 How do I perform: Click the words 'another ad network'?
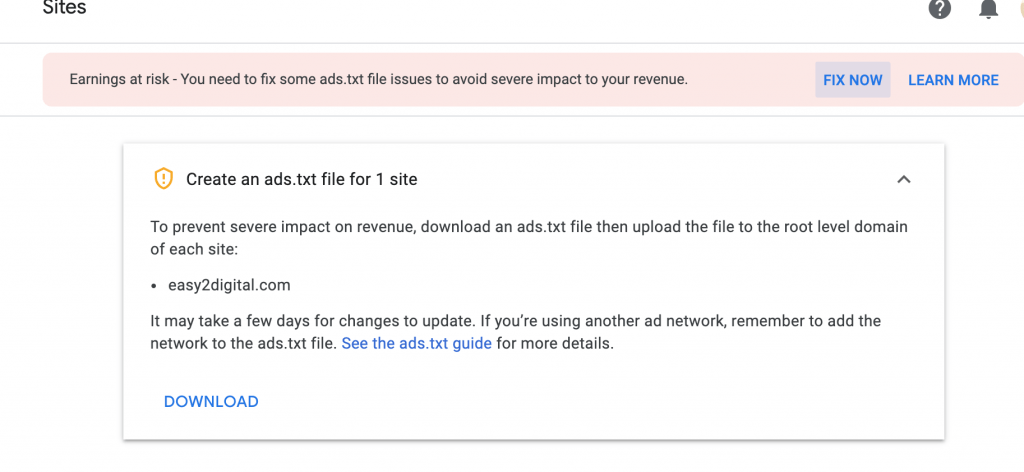pos(656,321)
